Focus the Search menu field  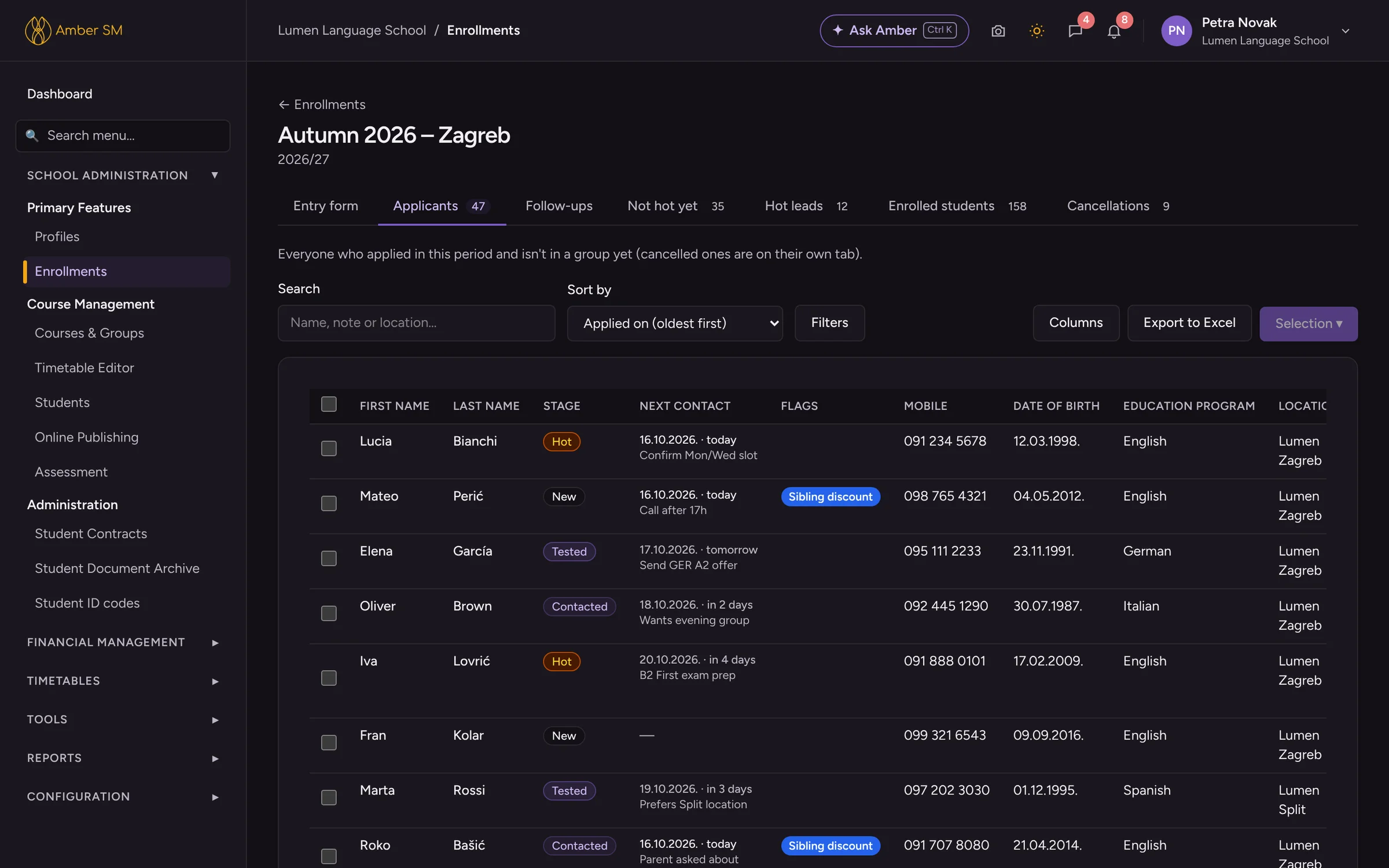pos(123,135)
